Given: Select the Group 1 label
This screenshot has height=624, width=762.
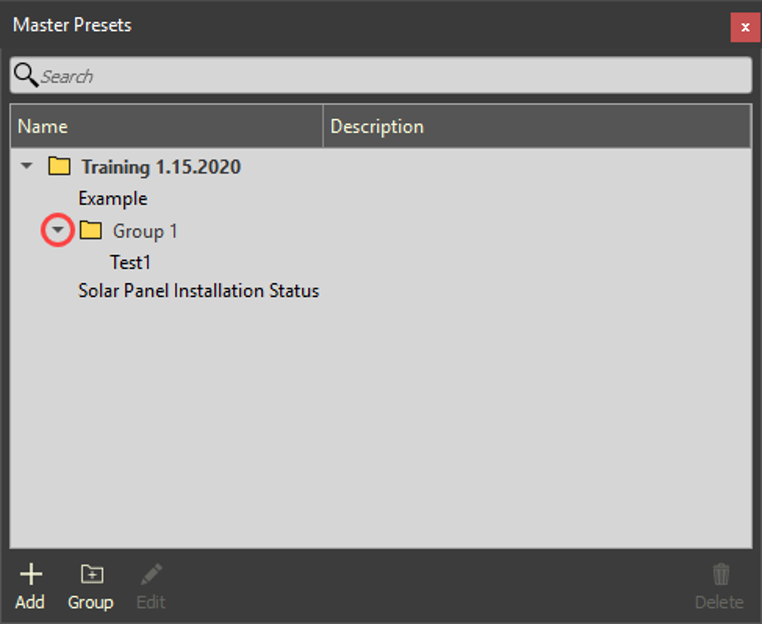Looking at the screenshot, I should tap(145, 231).
